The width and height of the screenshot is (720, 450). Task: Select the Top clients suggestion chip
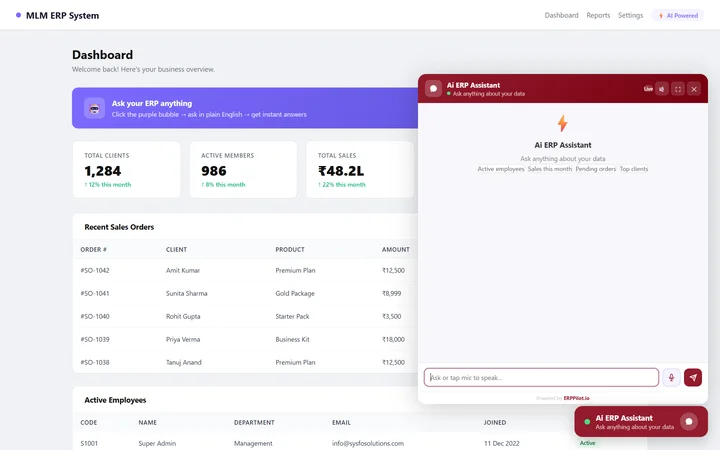[x=634, y=169]
